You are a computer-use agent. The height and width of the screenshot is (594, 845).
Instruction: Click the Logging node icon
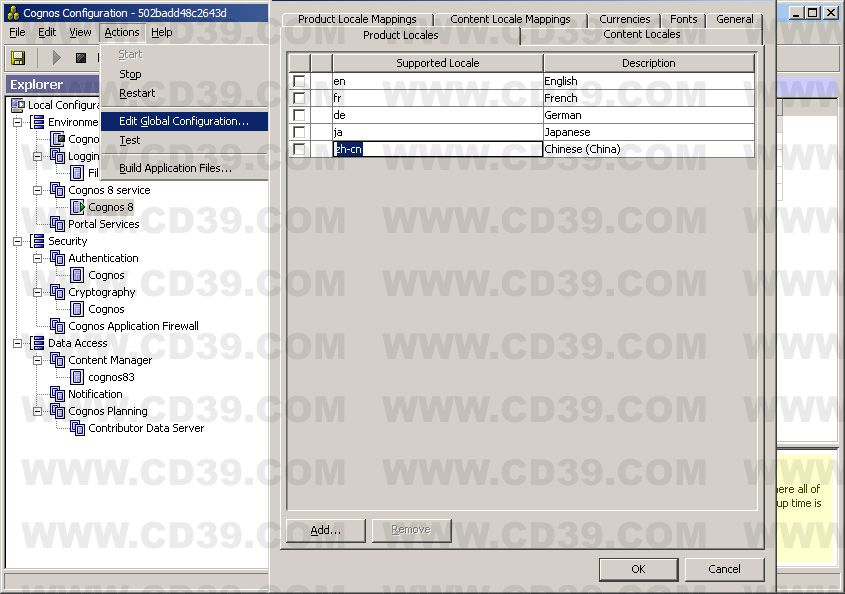click(x=58, y=156)
